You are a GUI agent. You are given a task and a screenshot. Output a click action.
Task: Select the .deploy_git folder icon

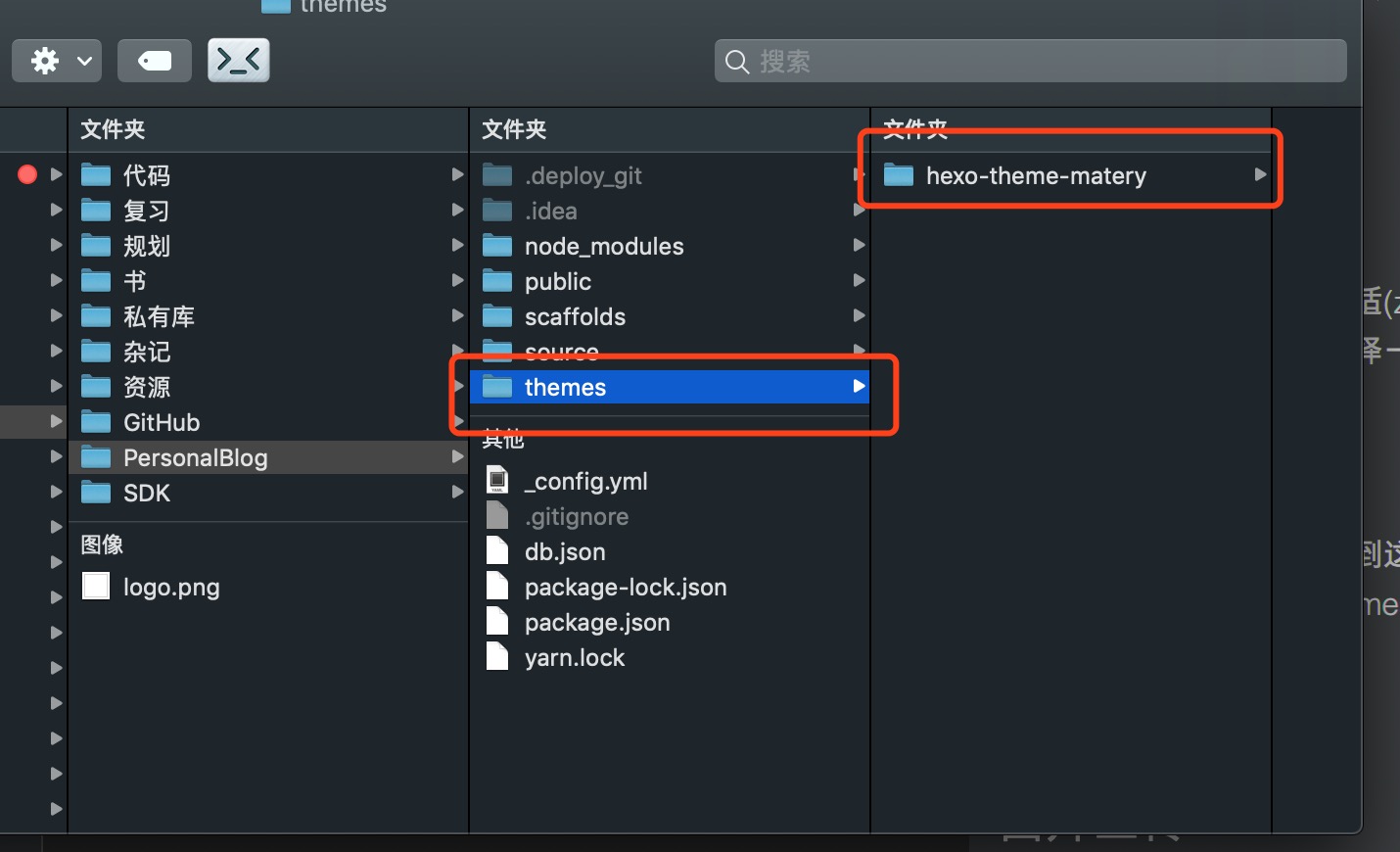497,175
